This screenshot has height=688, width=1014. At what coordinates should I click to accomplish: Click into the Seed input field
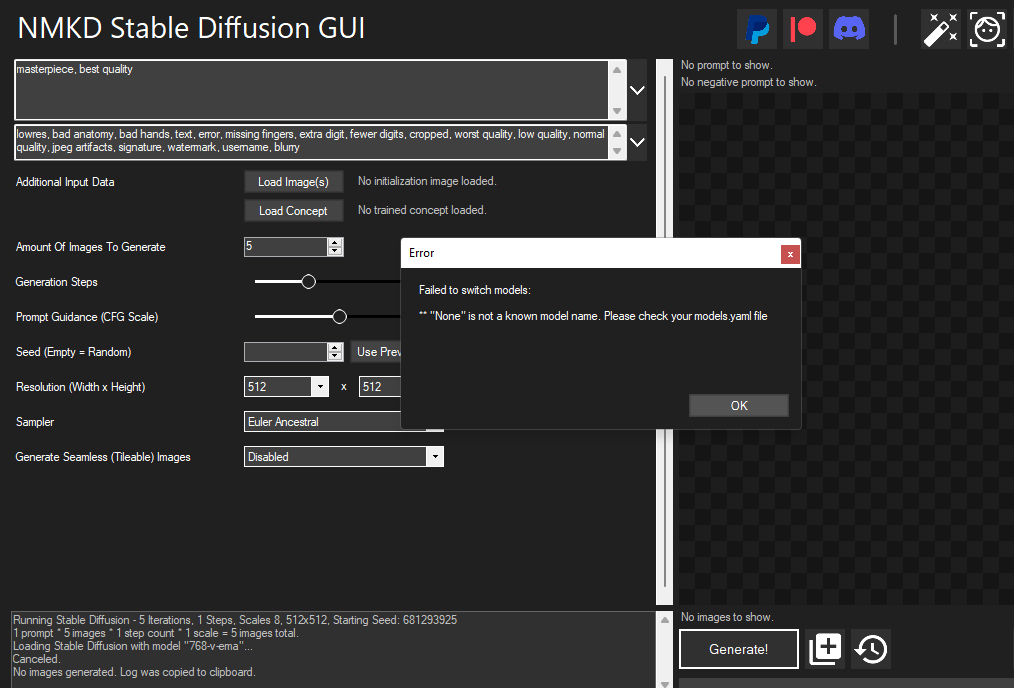[x=285, y=352]
